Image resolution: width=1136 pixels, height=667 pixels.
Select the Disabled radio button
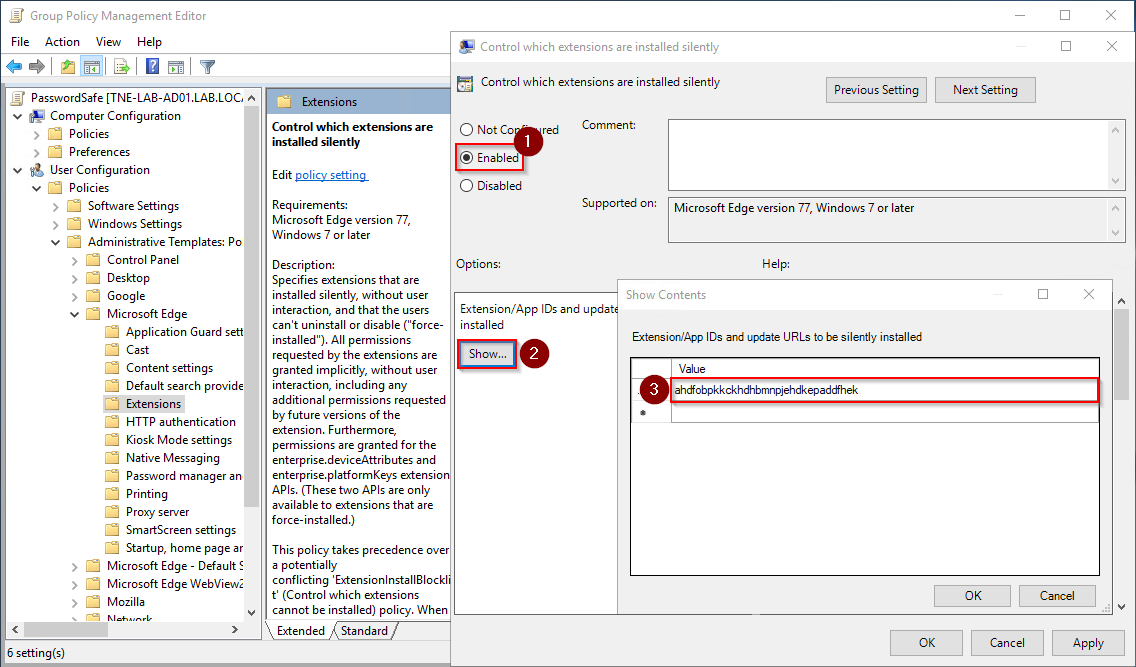pos(467,186)
